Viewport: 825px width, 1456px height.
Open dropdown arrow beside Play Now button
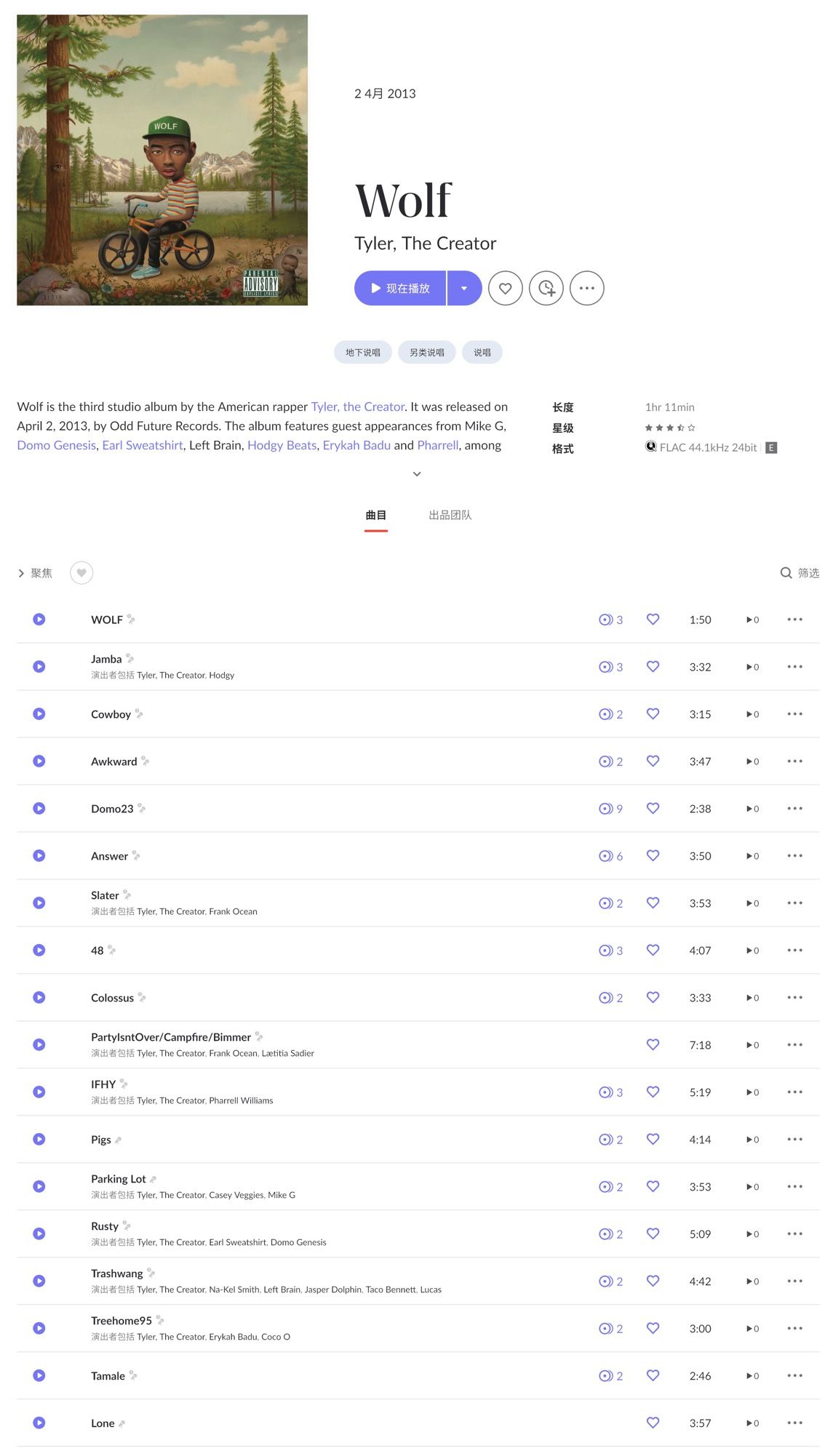coord(464,288)
